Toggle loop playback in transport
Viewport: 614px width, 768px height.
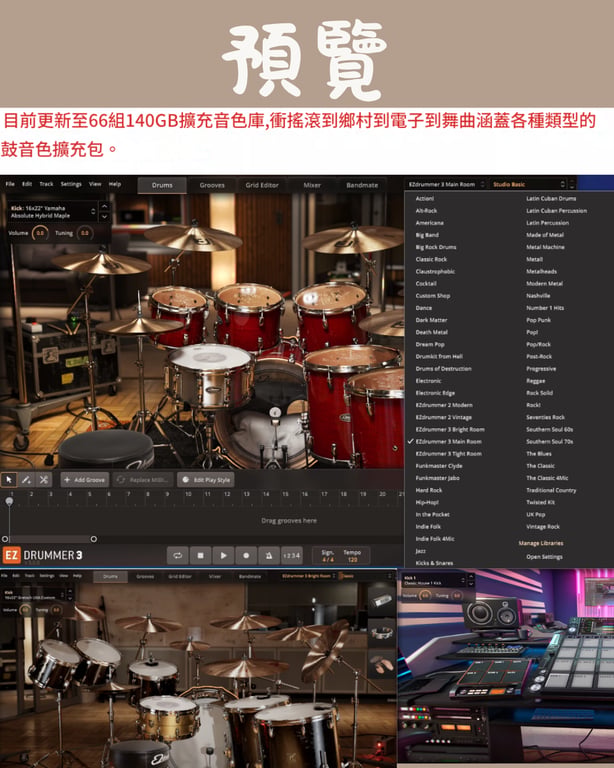pos(177,555)
